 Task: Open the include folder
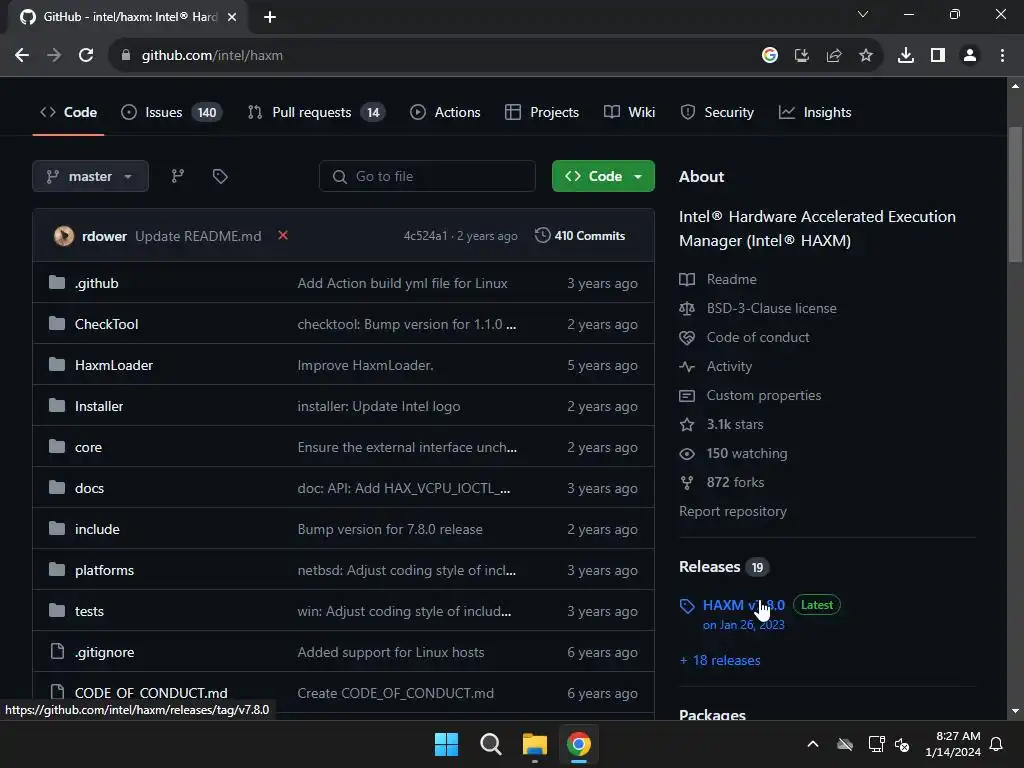point(97,530)
